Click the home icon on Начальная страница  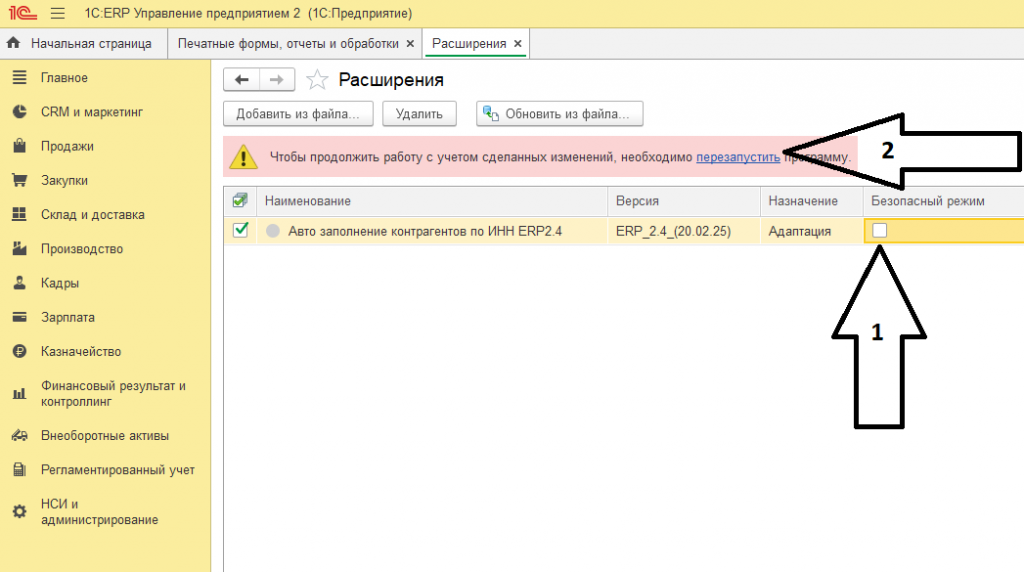pyautogui.click(x=13, y=43)
